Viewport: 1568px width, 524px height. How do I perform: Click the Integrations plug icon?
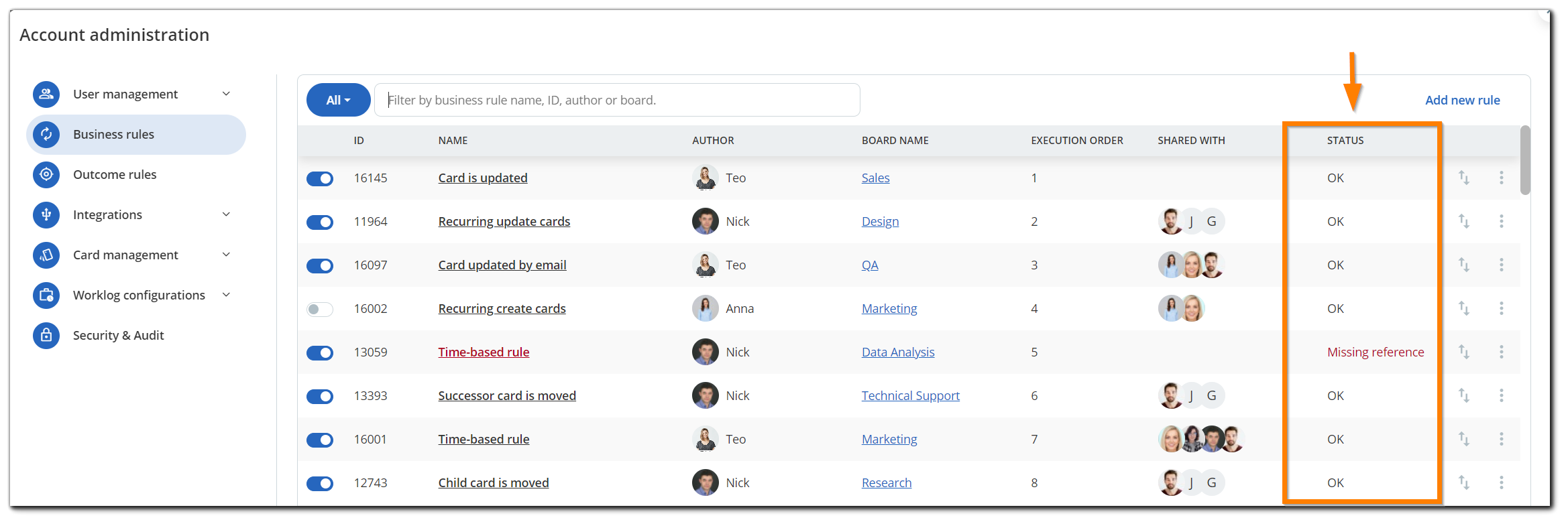click(46, 215)
